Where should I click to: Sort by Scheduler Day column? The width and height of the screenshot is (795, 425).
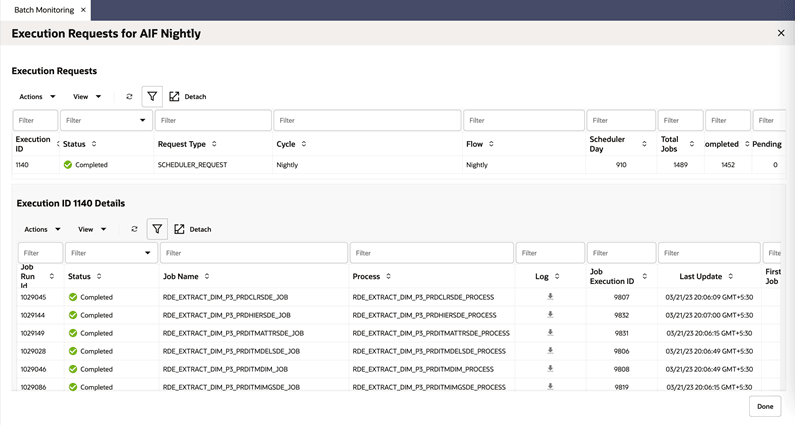pyautogui.click(x=644, y=144)
